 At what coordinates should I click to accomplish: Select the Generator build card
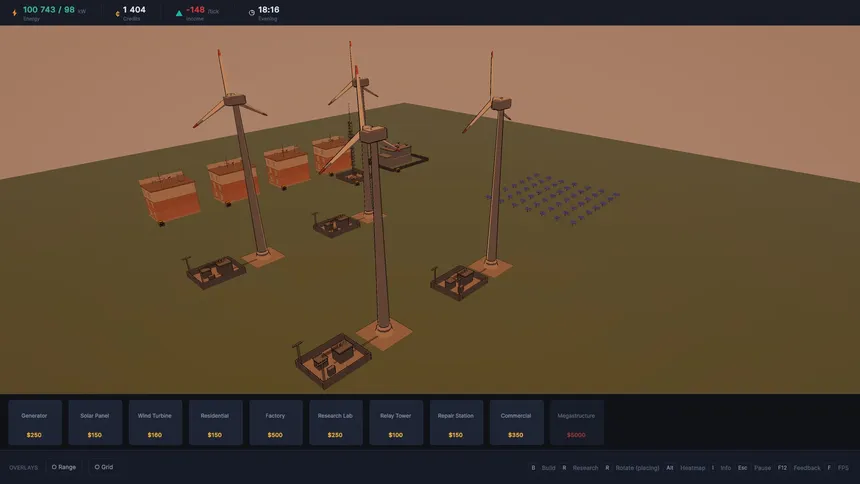[35, 423]
